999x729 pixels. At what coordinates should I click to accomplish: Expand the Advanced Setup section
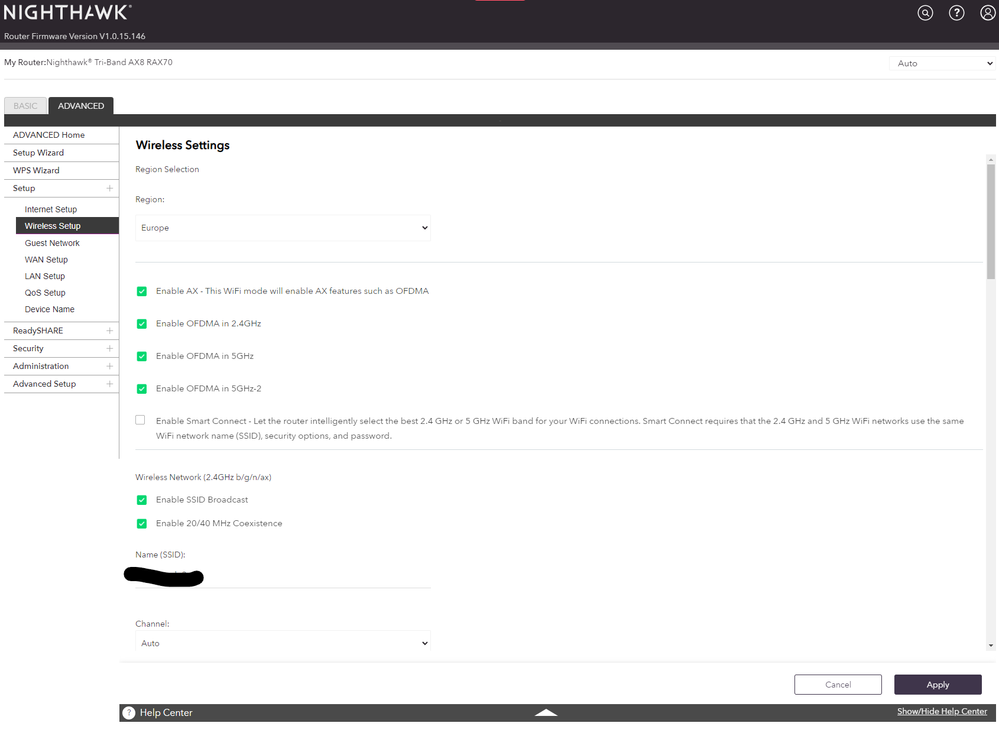[x=110, y=384]
